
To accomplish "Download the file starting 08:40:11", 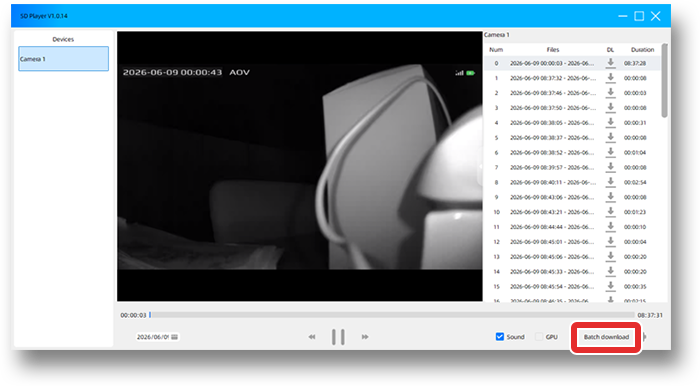I will tap(610, 182).
